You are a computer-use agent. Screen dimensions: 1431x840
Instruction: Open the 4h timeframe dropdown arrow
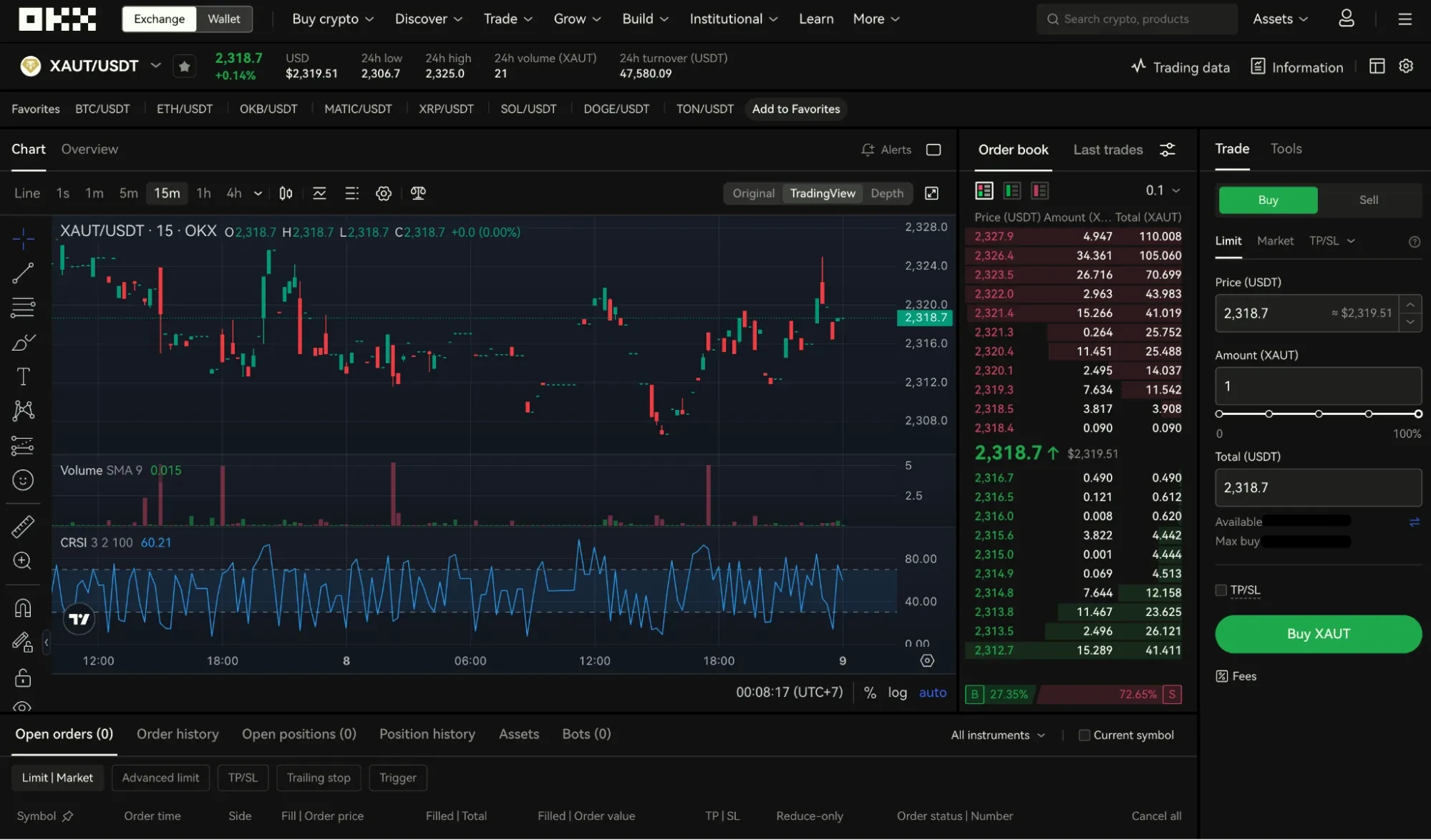tap(258, 193)
